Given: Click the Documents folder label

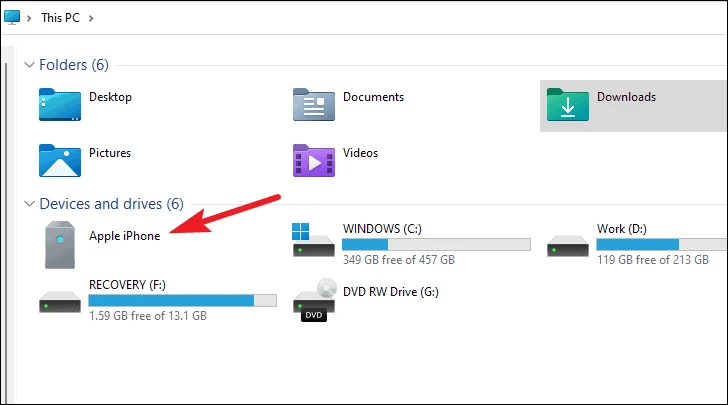Looking at the screenshot, I should (x=373, y=97).
